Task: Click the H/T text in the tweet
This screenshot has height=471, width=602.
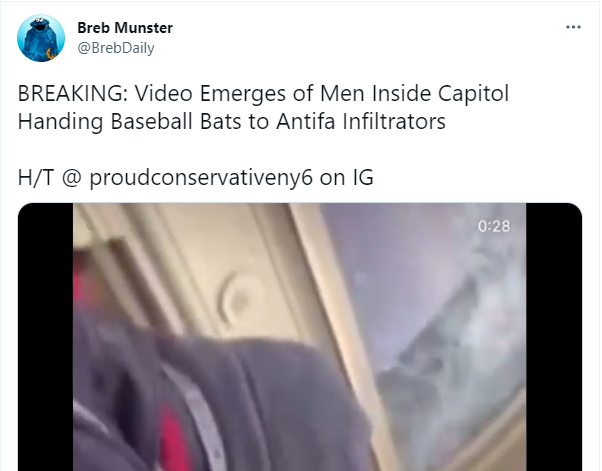Action: point(36,178)
